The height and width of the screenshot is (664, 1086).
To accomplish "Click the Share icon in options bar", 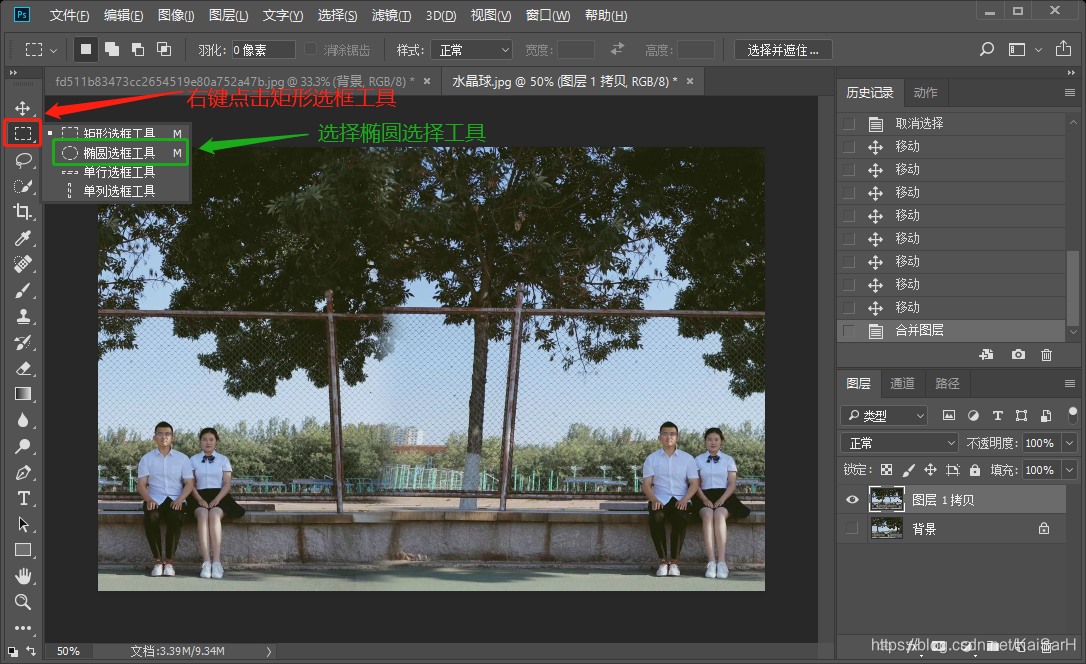I will [1063, 49].
